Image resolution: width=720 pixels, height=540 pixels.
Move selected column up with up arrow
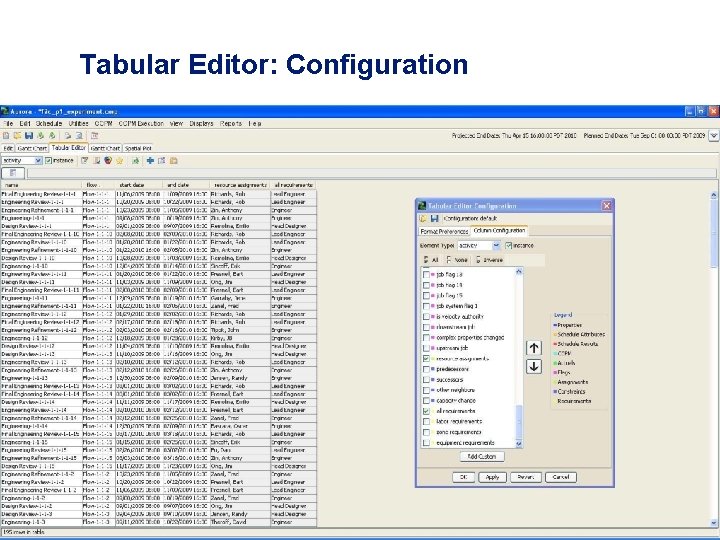pos(534,348)
